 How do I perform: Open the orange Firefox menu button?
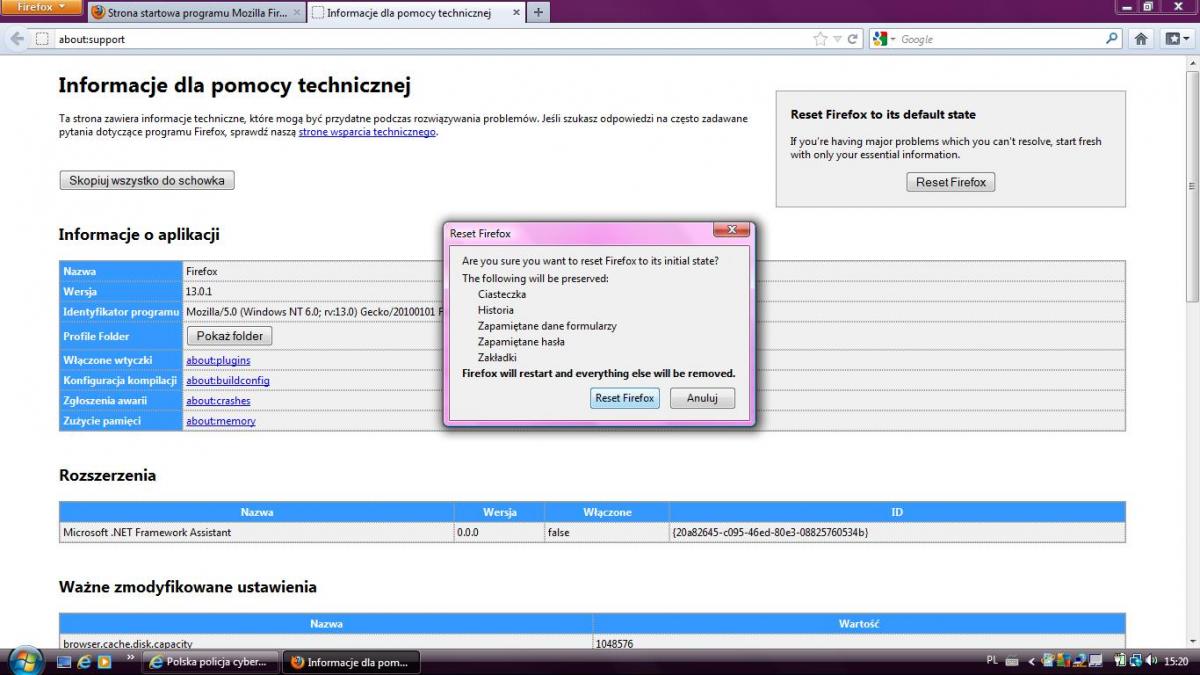pos(41,7)
